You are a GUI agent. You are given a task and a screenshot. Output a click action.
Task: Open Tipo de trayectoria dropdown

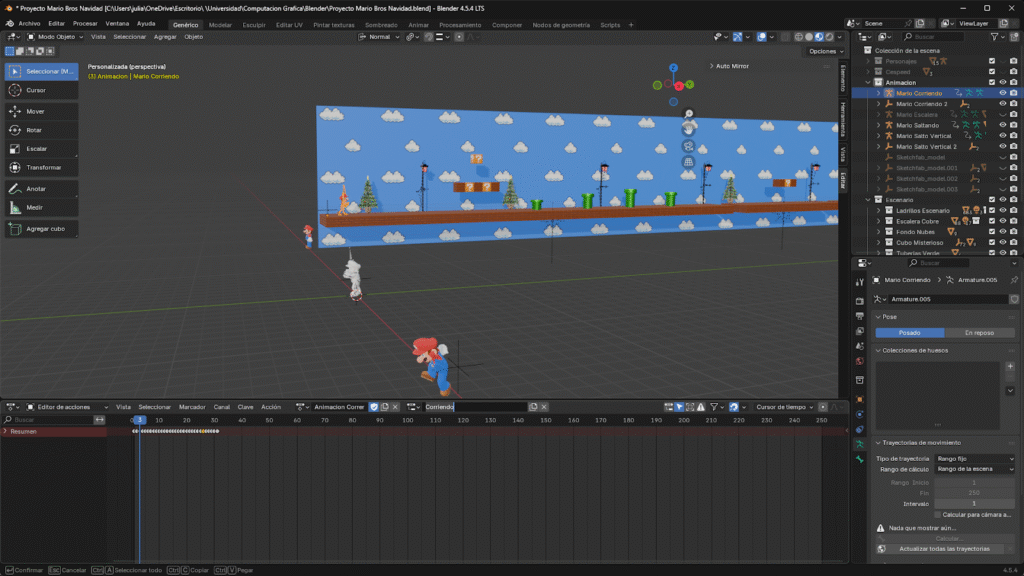tap(975, 458)
